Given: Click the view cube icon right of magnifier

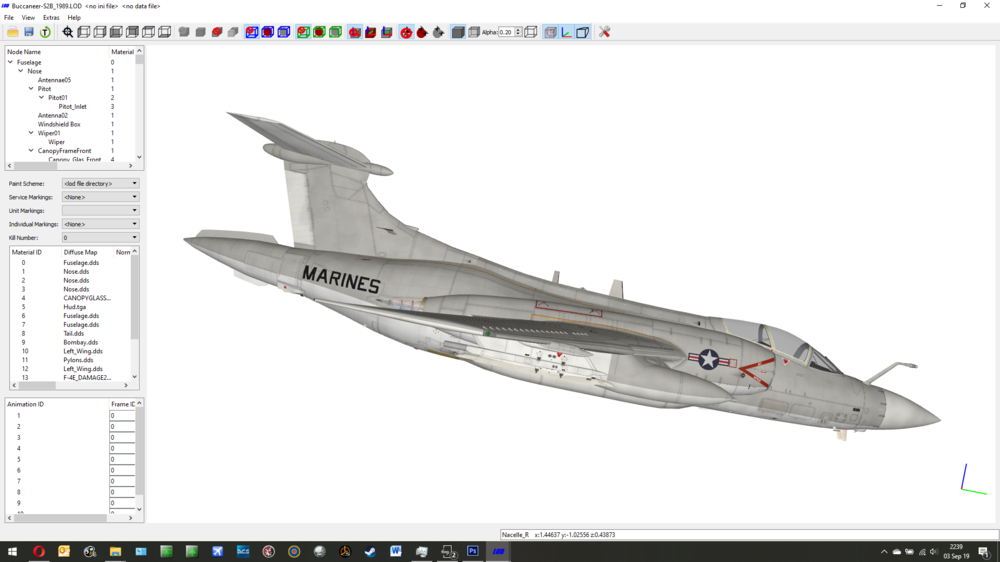Looking at the screenshot, I should point(84,32).
